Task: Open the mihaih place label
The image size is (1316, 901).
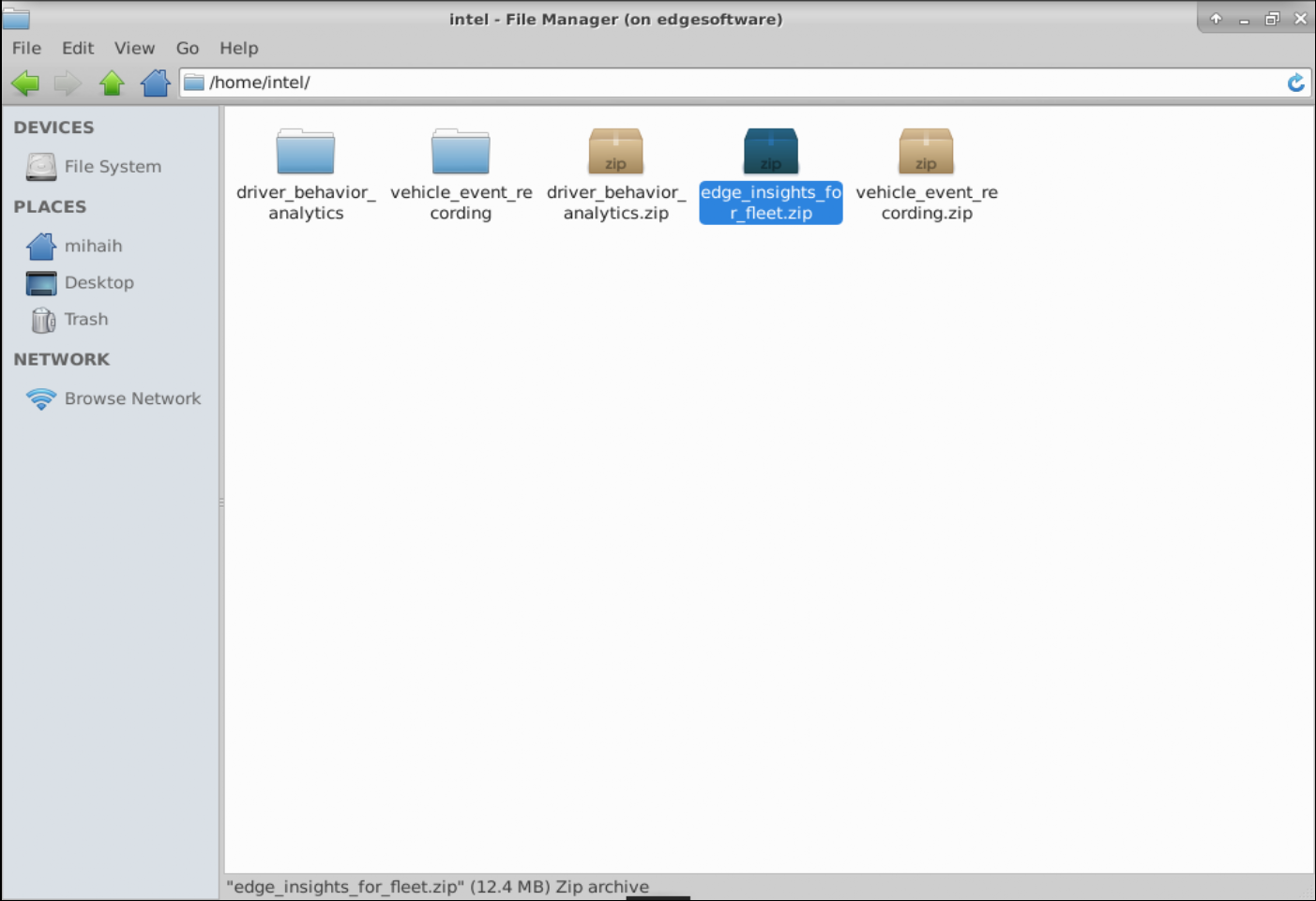Action: [93, 246]
